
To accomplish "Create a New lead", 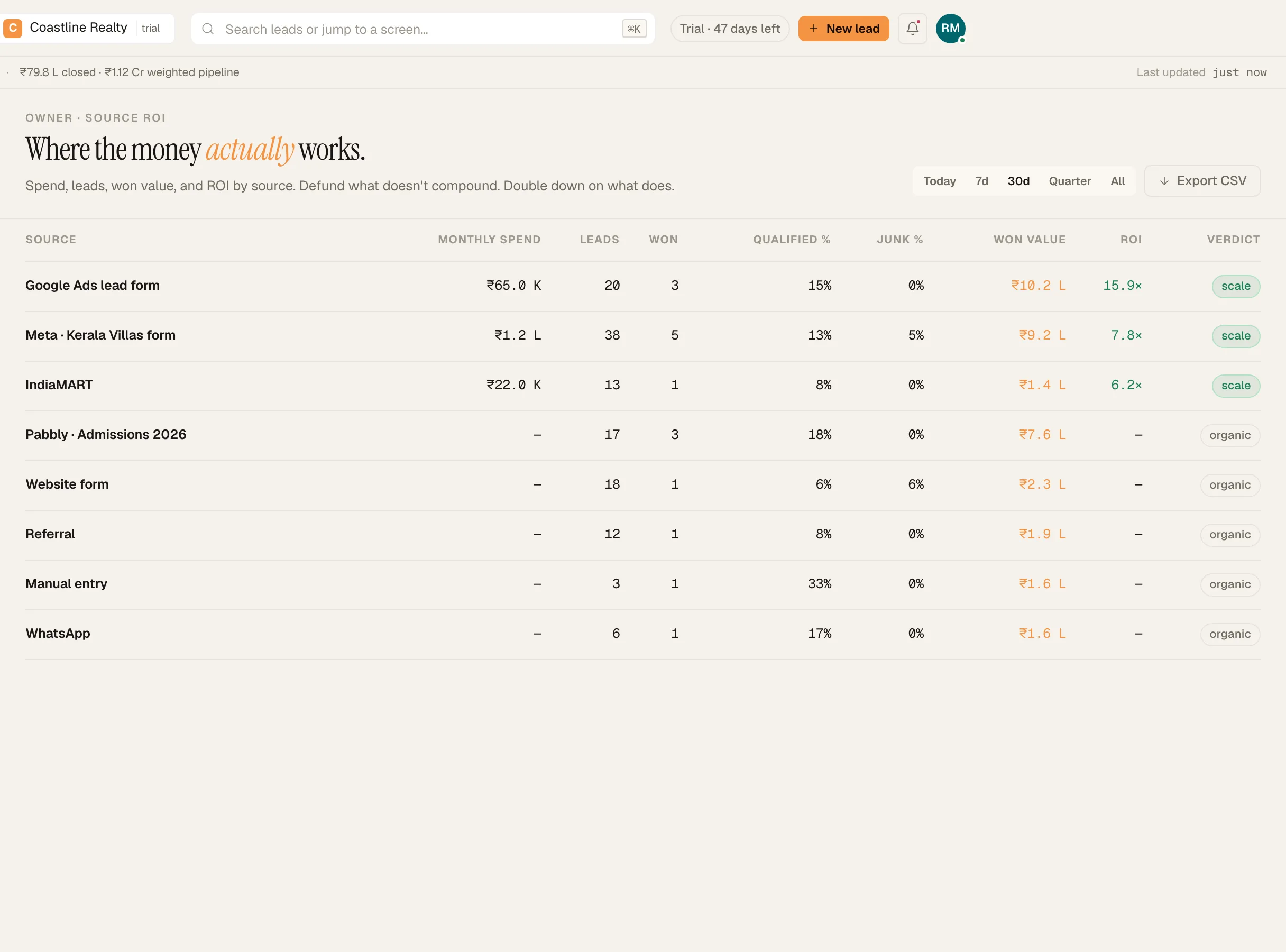I will click(x=843, y=28).
